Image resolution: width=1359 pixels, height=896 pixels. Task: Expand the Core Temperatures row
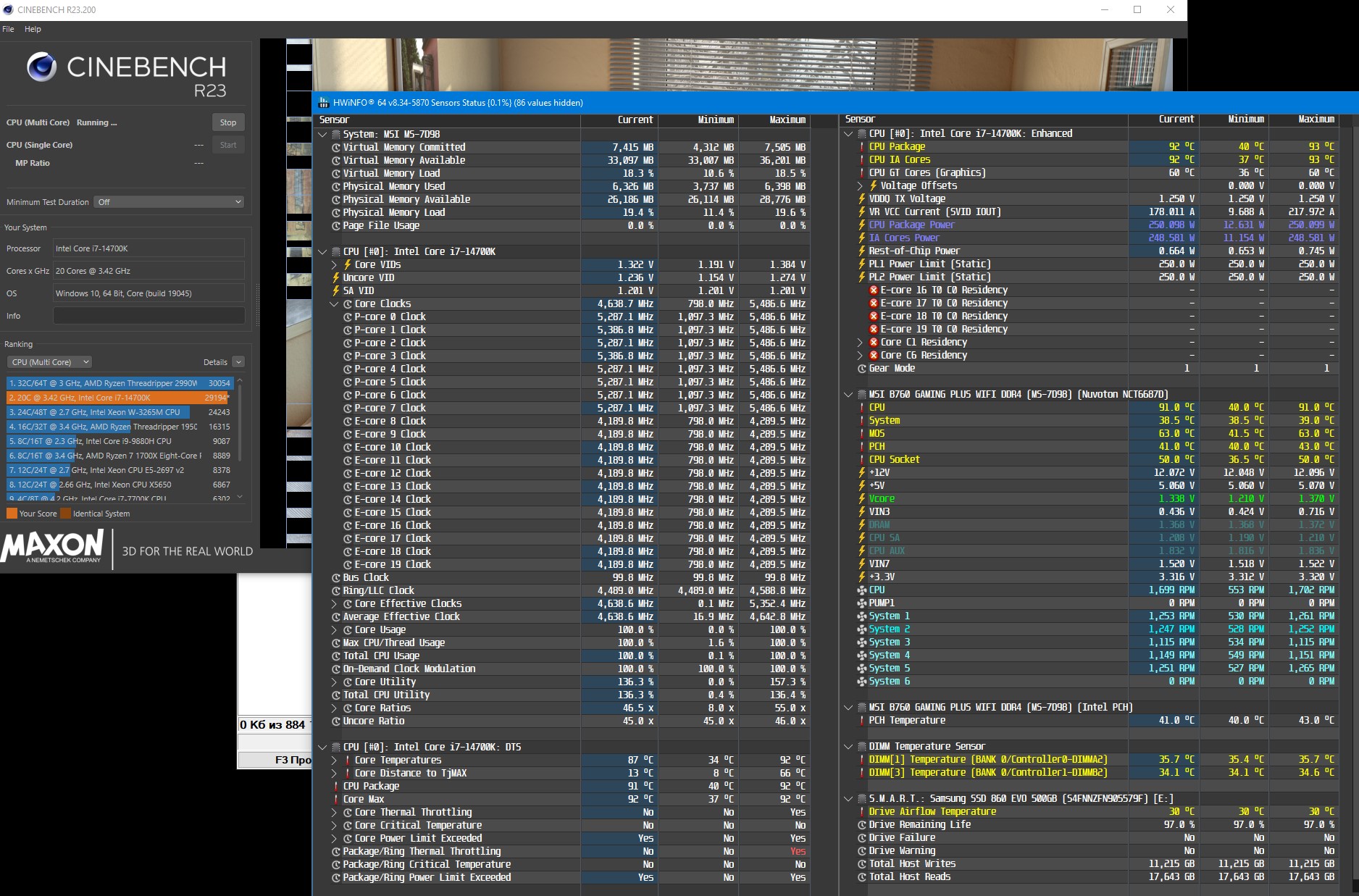[335, 761]
